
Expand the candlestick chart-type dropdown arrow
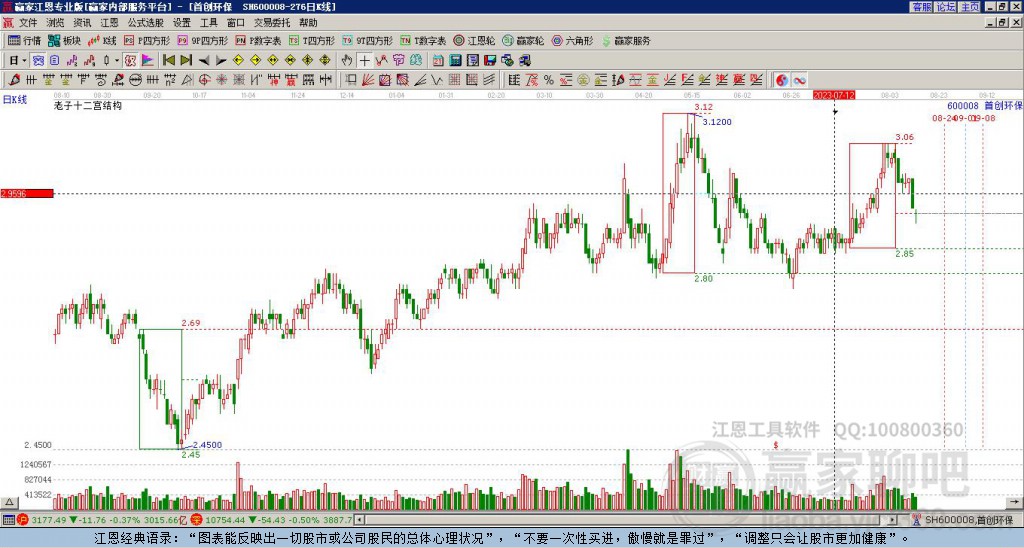[117, 60]
